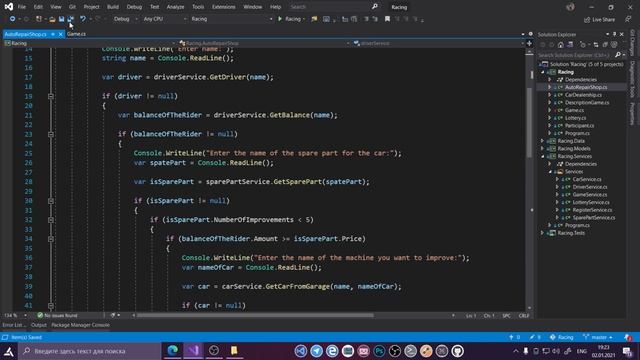Open Microsoft Edge in the taskbar

pyautogui.click(x=173, y=351)
